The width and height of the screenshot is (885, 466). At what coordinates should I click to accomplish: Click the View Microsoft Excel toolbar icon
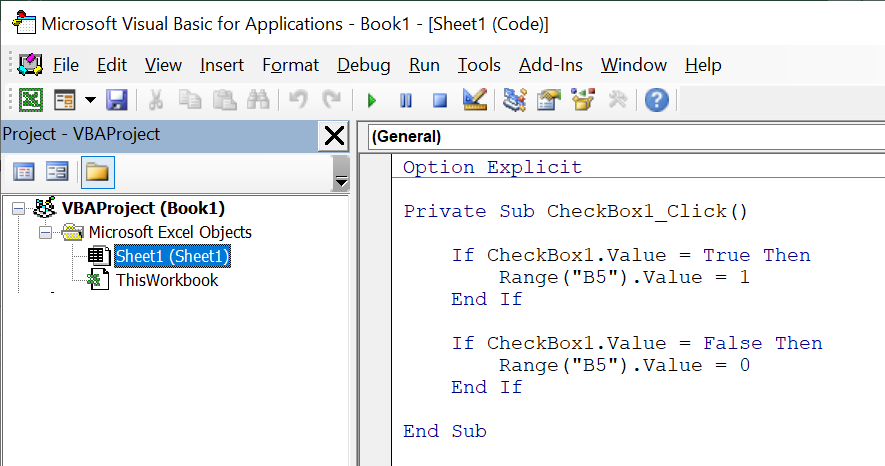point(31,100)
